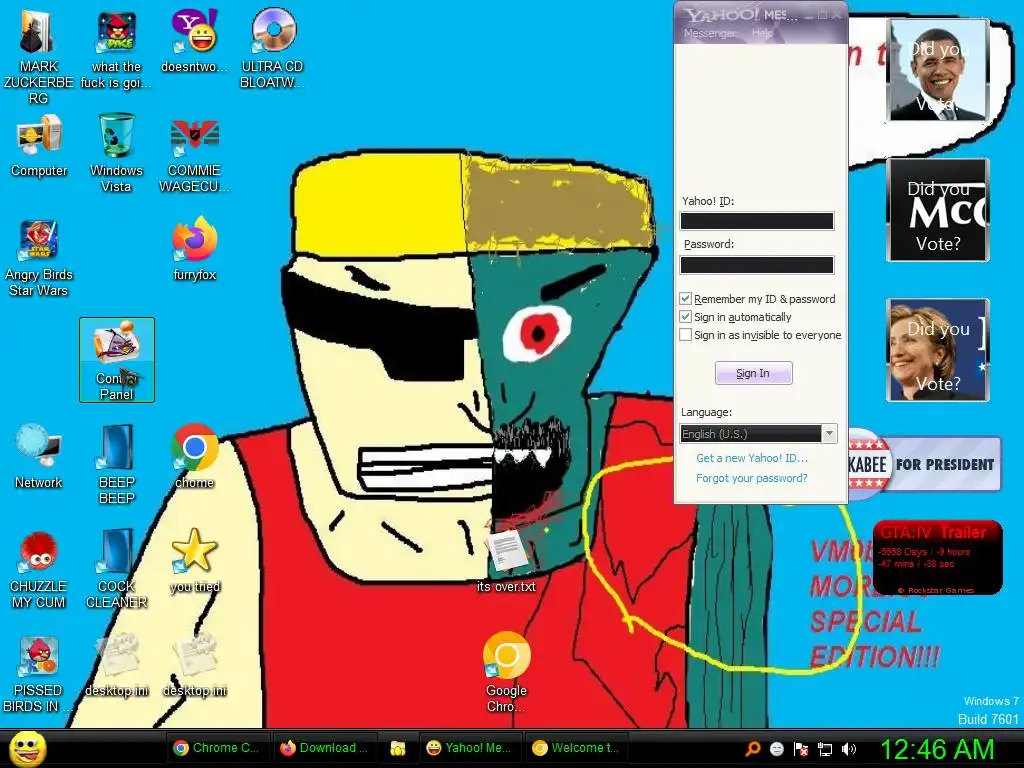
Task: Click the McCain 'Did you Vote?' gadget
Action: 938,210
